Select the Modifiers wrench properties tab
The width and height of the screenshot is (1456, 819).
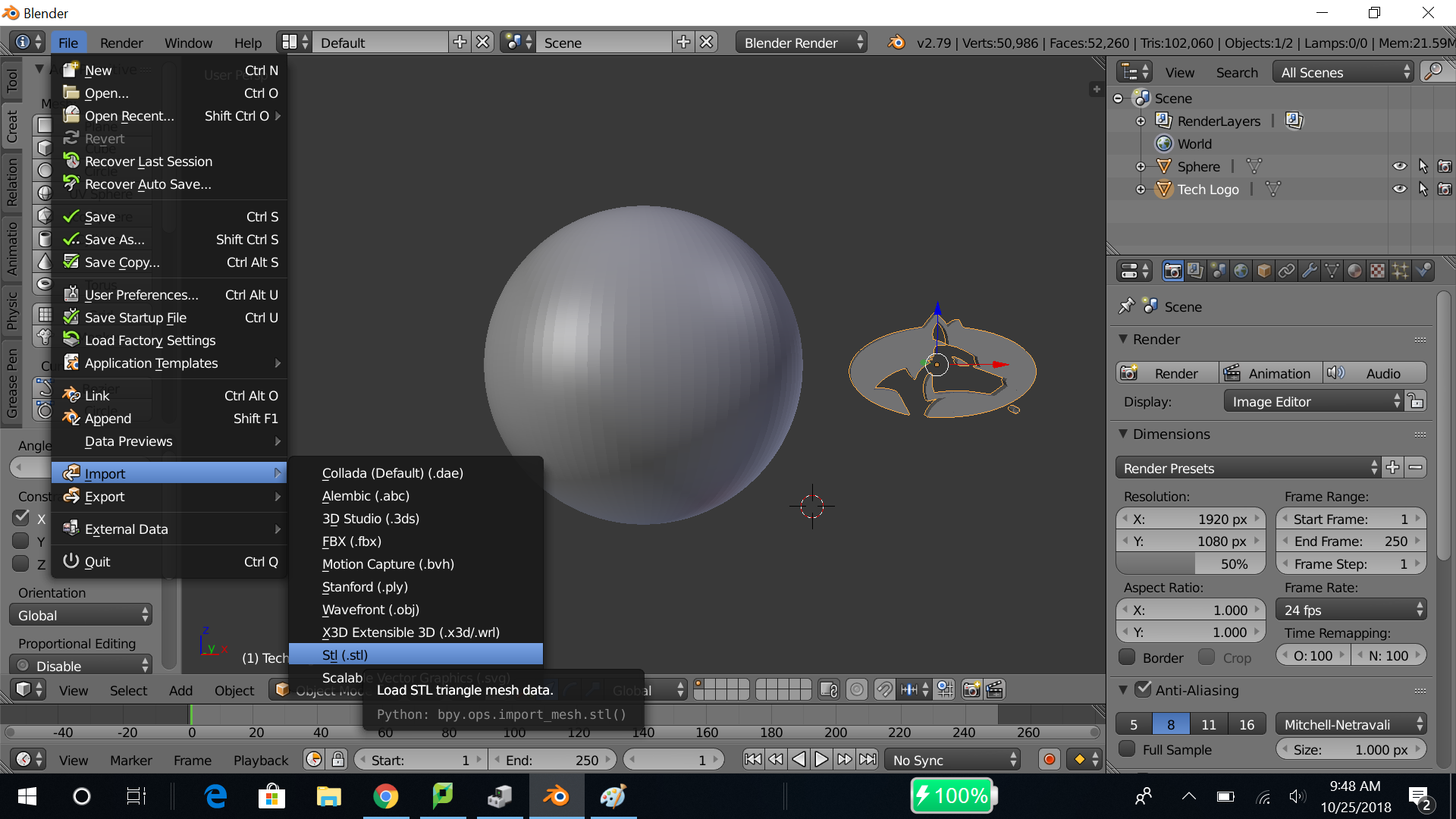point(1309,271)
